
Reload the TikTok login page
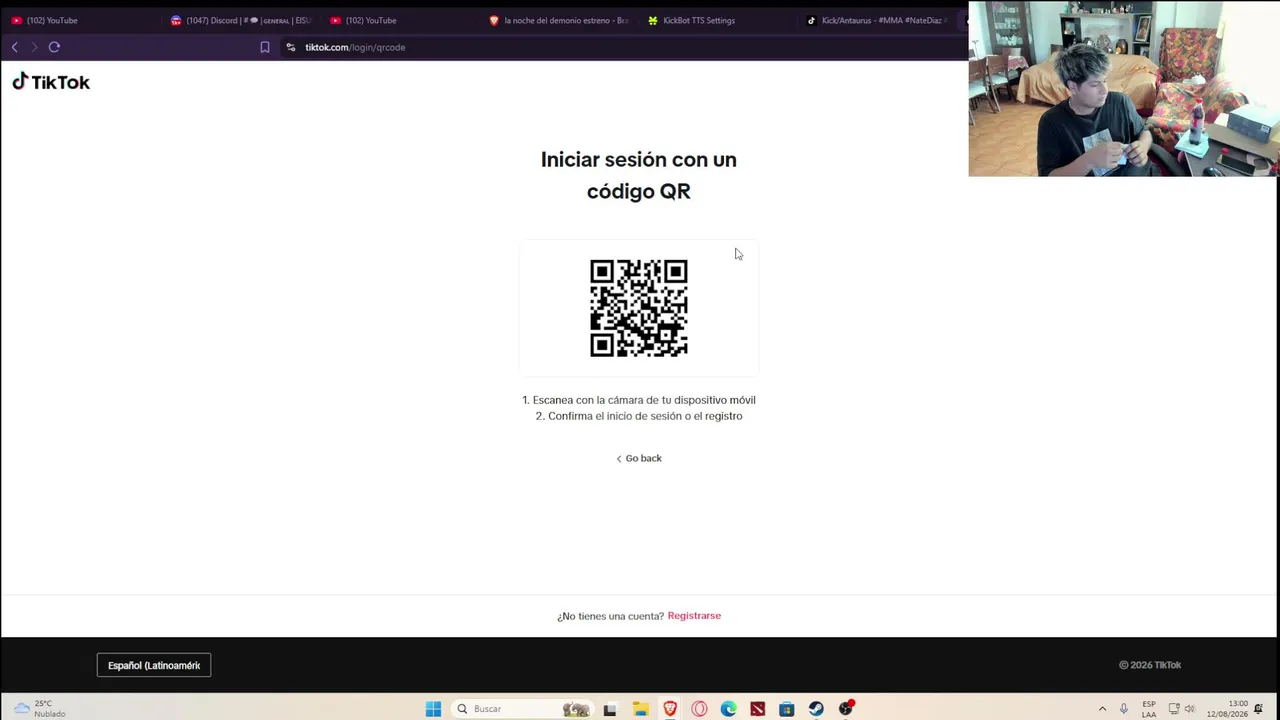coord(54,47)
